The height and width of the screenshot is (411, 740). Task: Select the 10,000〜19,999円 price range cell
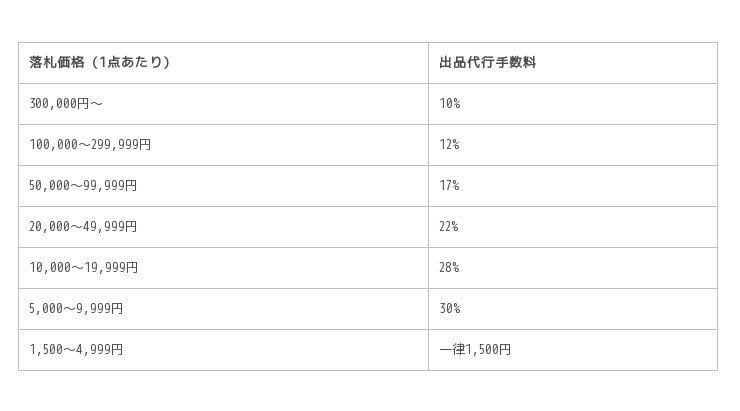pyautogui.click(x=83, y=268)
